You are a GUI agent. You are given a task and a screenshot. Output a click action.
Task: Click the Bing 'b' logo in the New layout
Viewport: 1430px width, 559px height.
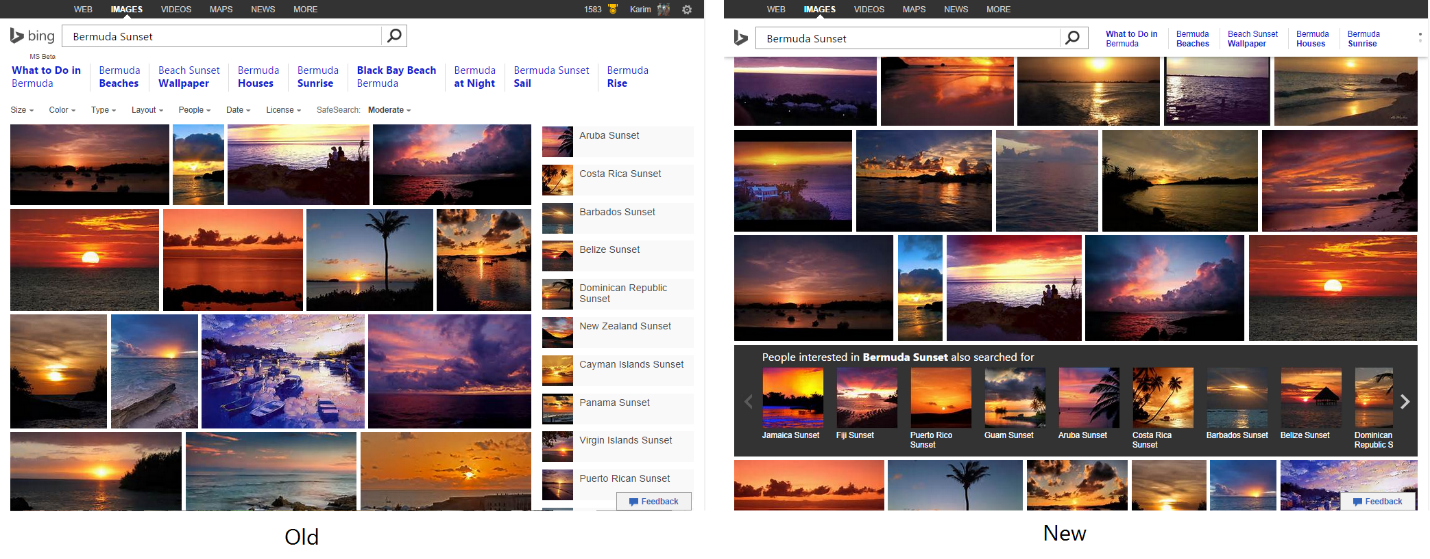(740, 38)
